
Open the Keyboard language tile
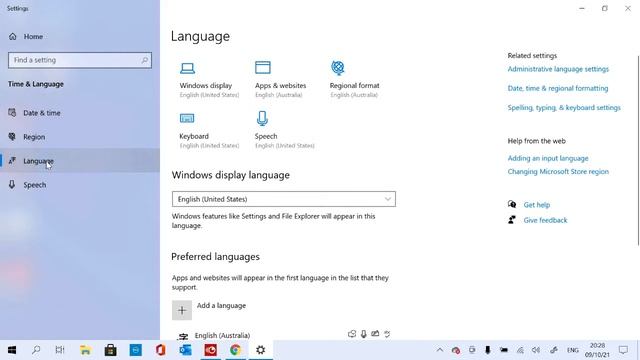(209, 131)
